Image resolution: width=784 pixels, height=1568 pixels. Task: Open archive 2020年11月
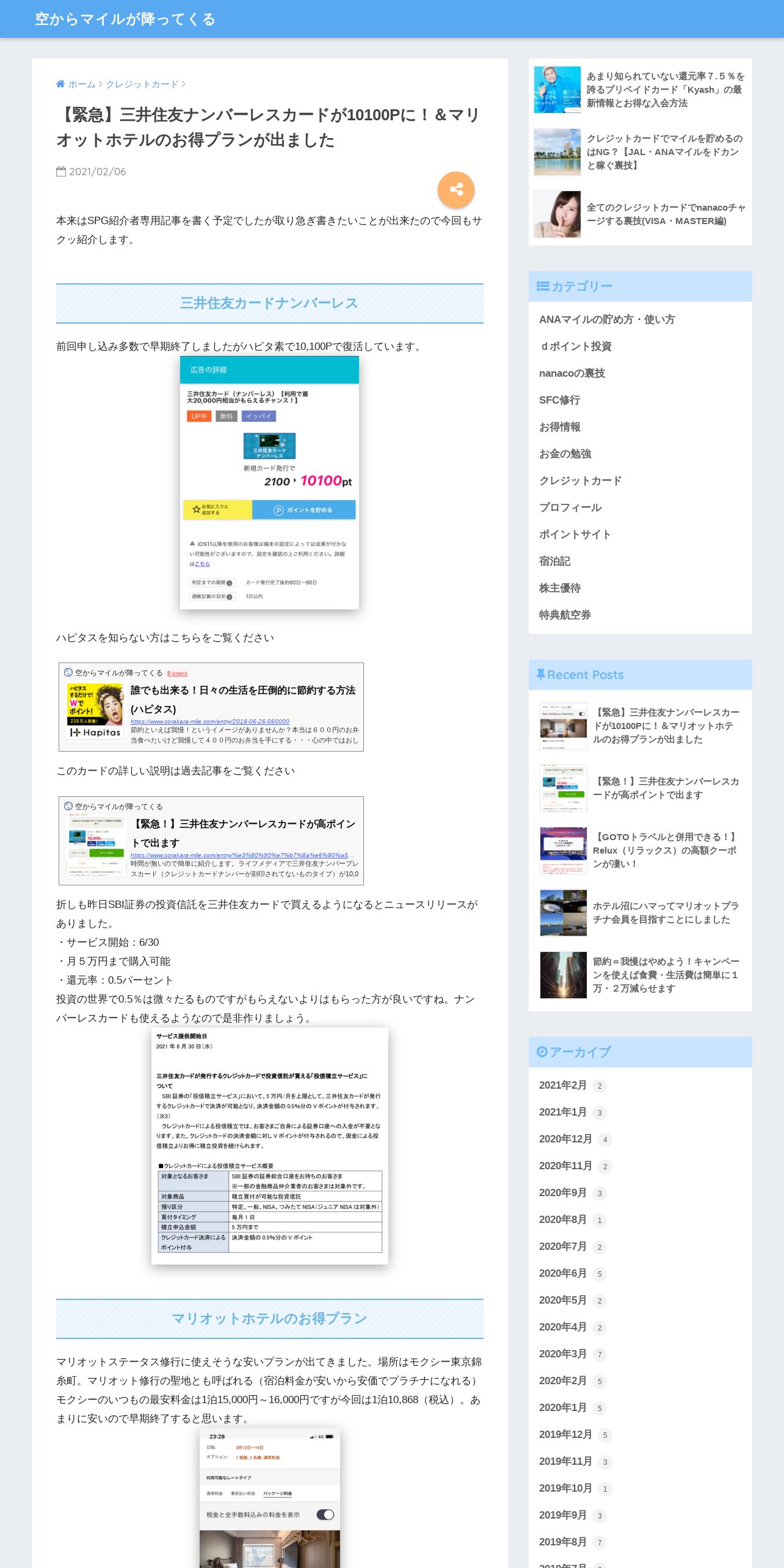(x=565, y=1166)
